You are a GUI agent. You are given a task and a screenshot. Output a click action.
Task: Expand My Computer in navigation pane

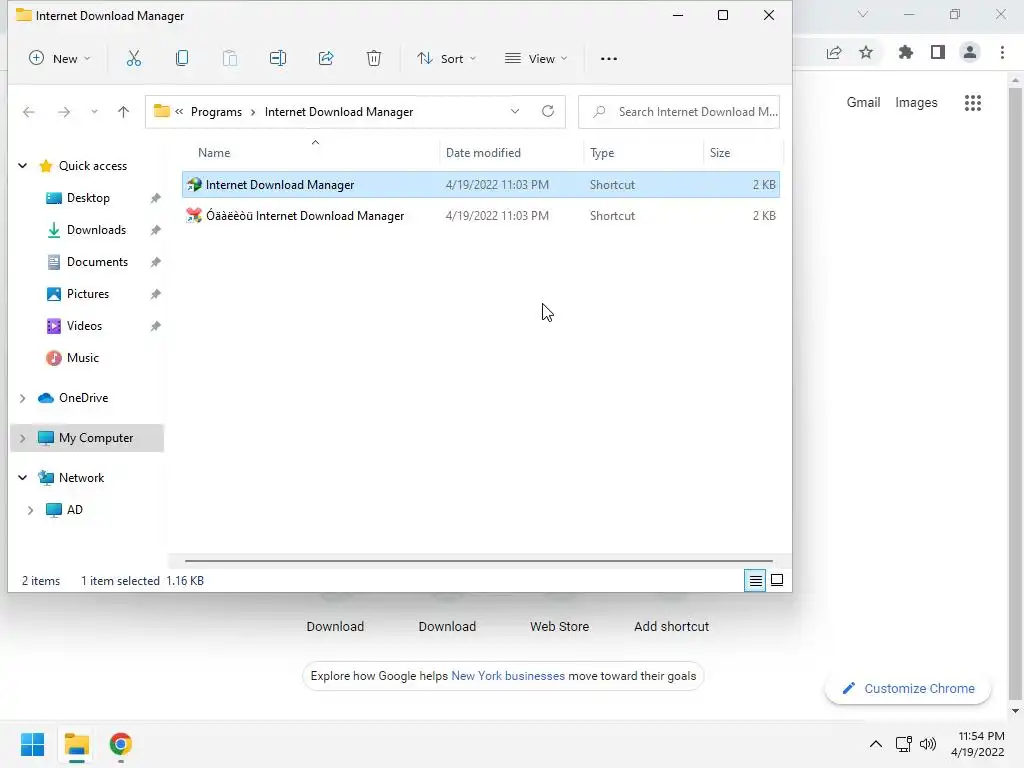[23, 438]
